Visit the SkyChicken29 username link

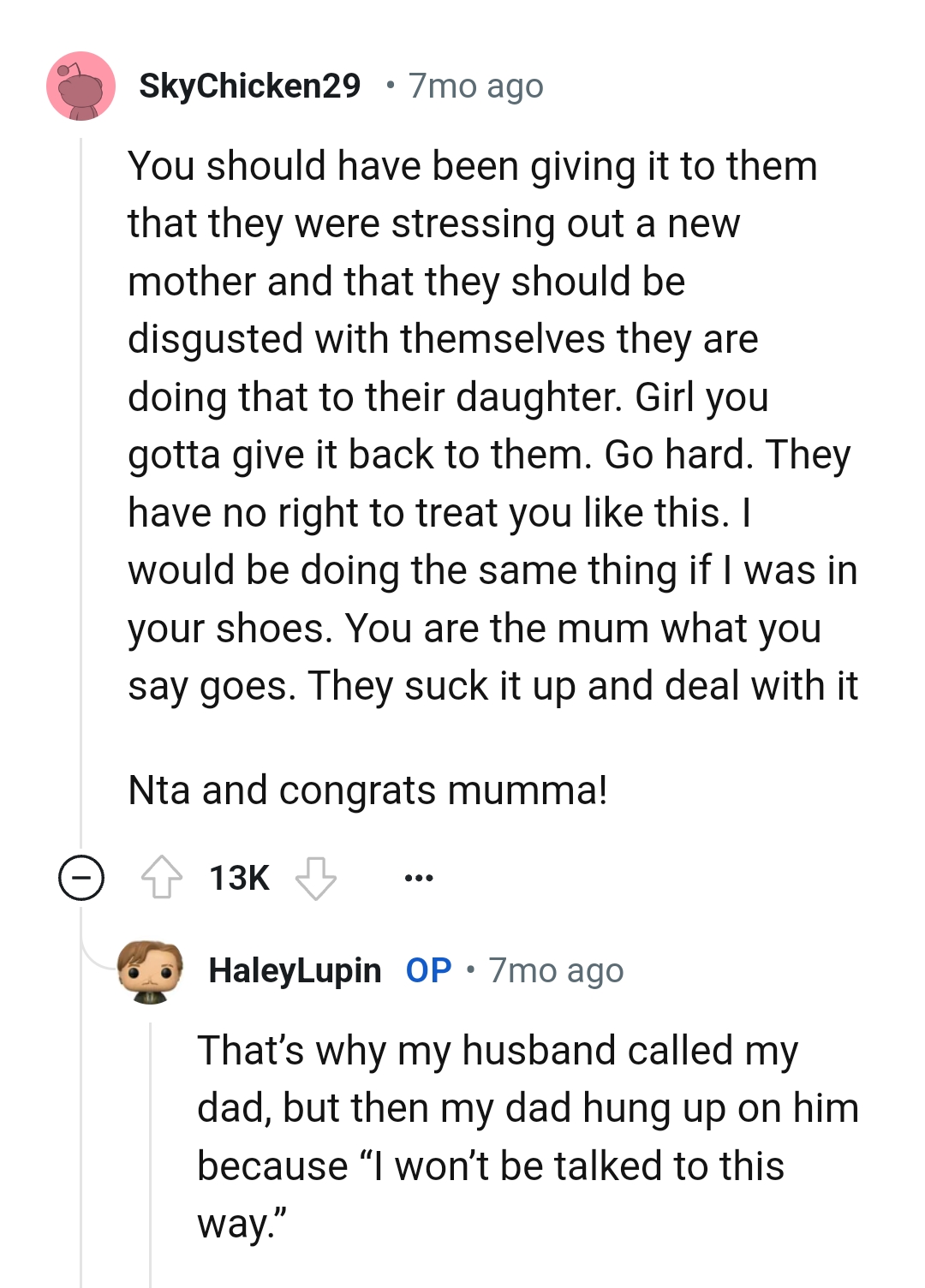249,86
